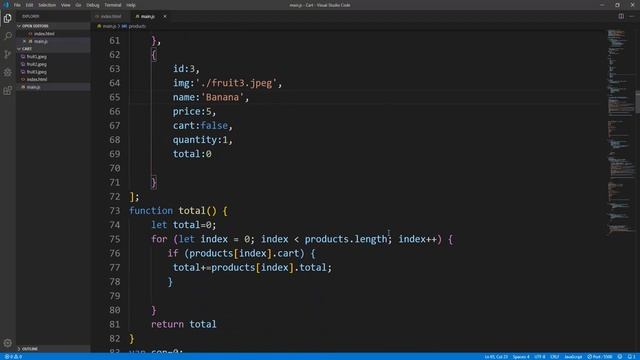Viewport: 640px width, 360px height.
Task: Click line number 61 in gutter
Action: (x=115, y=40)
